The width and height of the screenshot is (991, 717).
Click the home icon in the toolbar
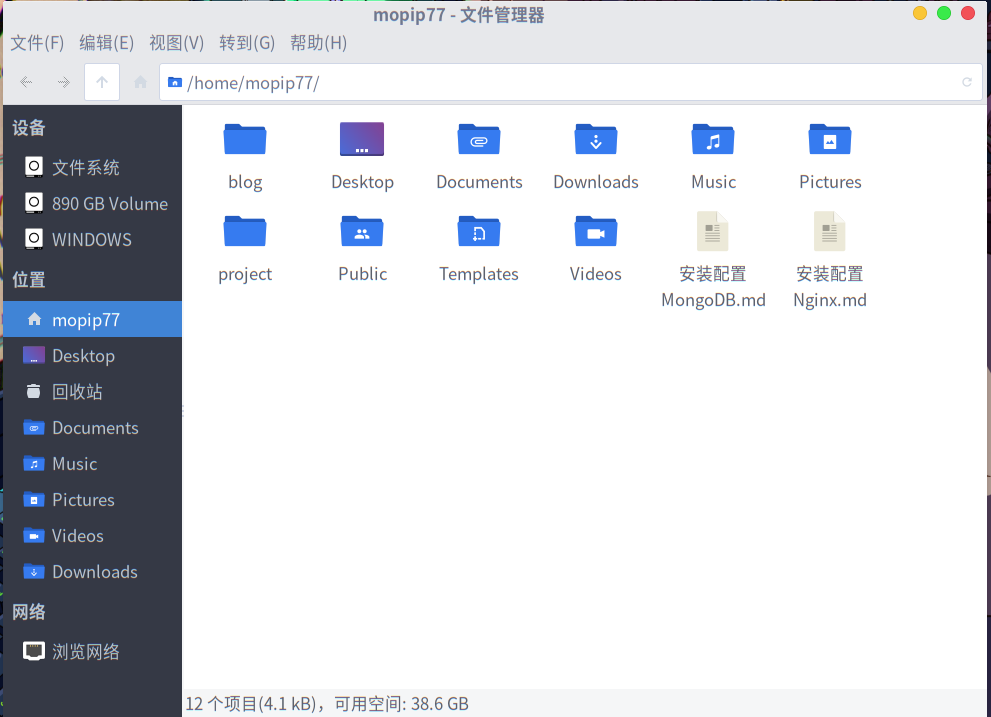point(139,82)
